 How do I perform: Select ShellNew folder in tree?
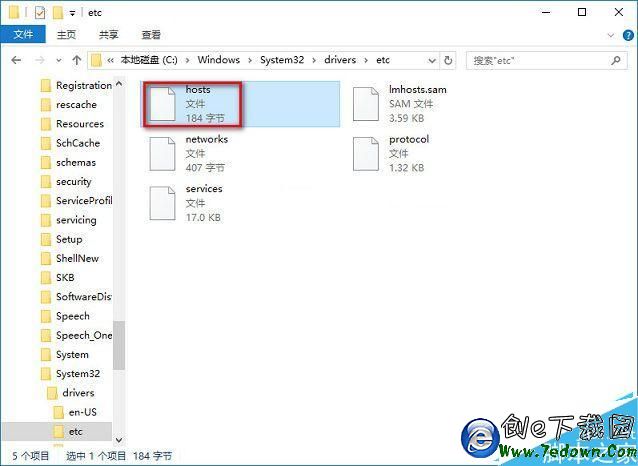click(x=76, y=258)
